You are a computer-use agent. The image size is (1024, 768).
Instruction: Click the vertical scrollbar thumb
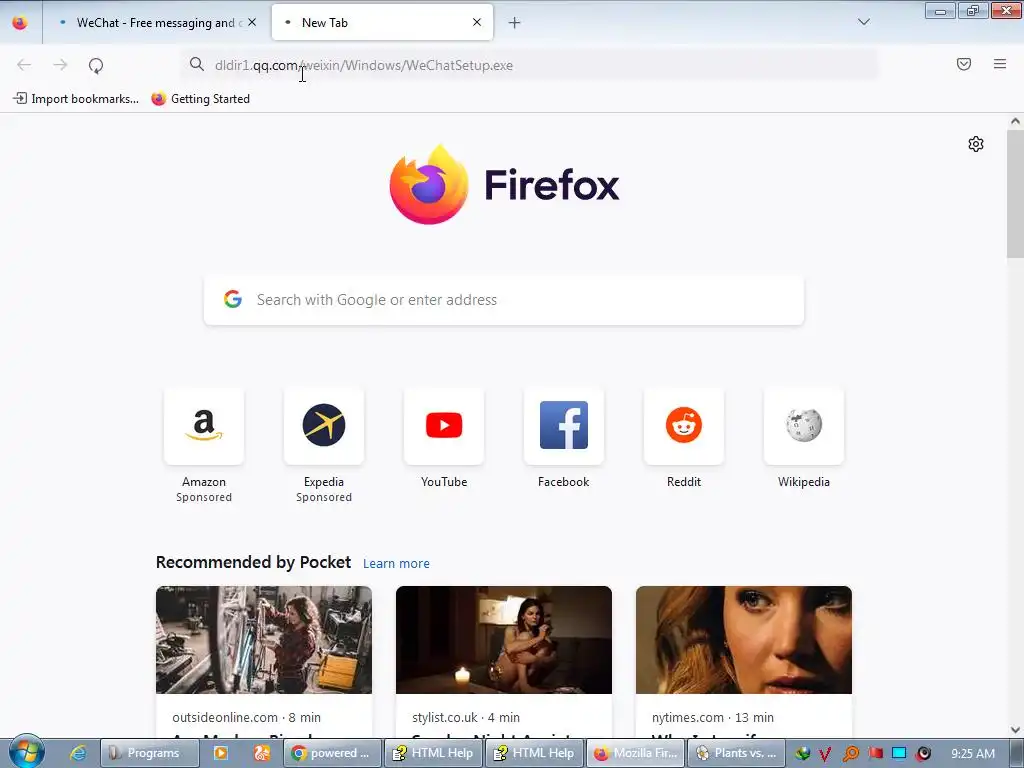(x=1015, y=194)
